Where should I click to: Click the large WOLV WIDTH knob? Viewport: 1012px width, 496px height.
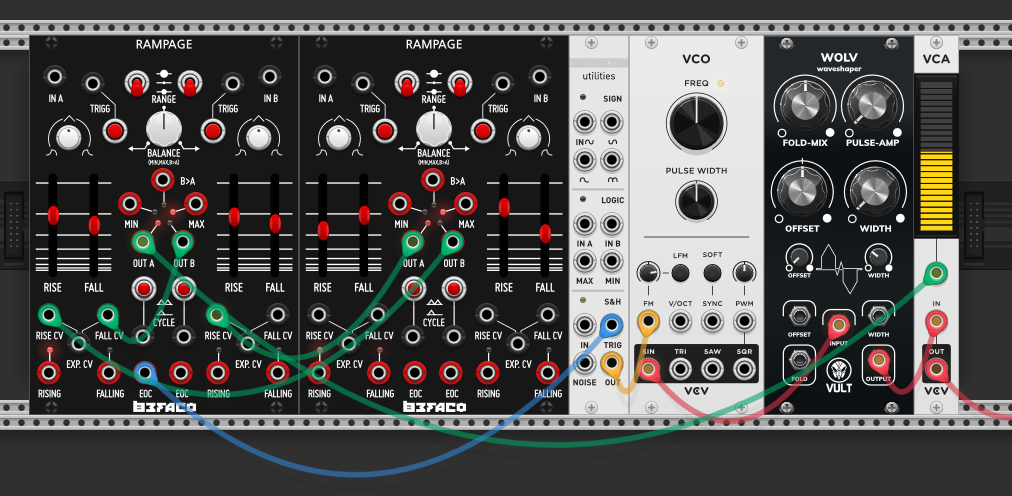(x=874, y=192)
